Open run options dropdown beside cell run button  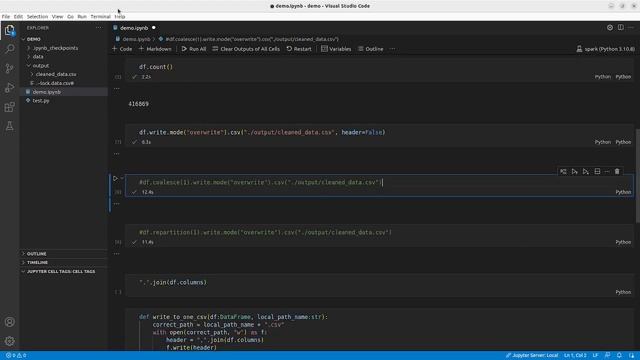122,178
